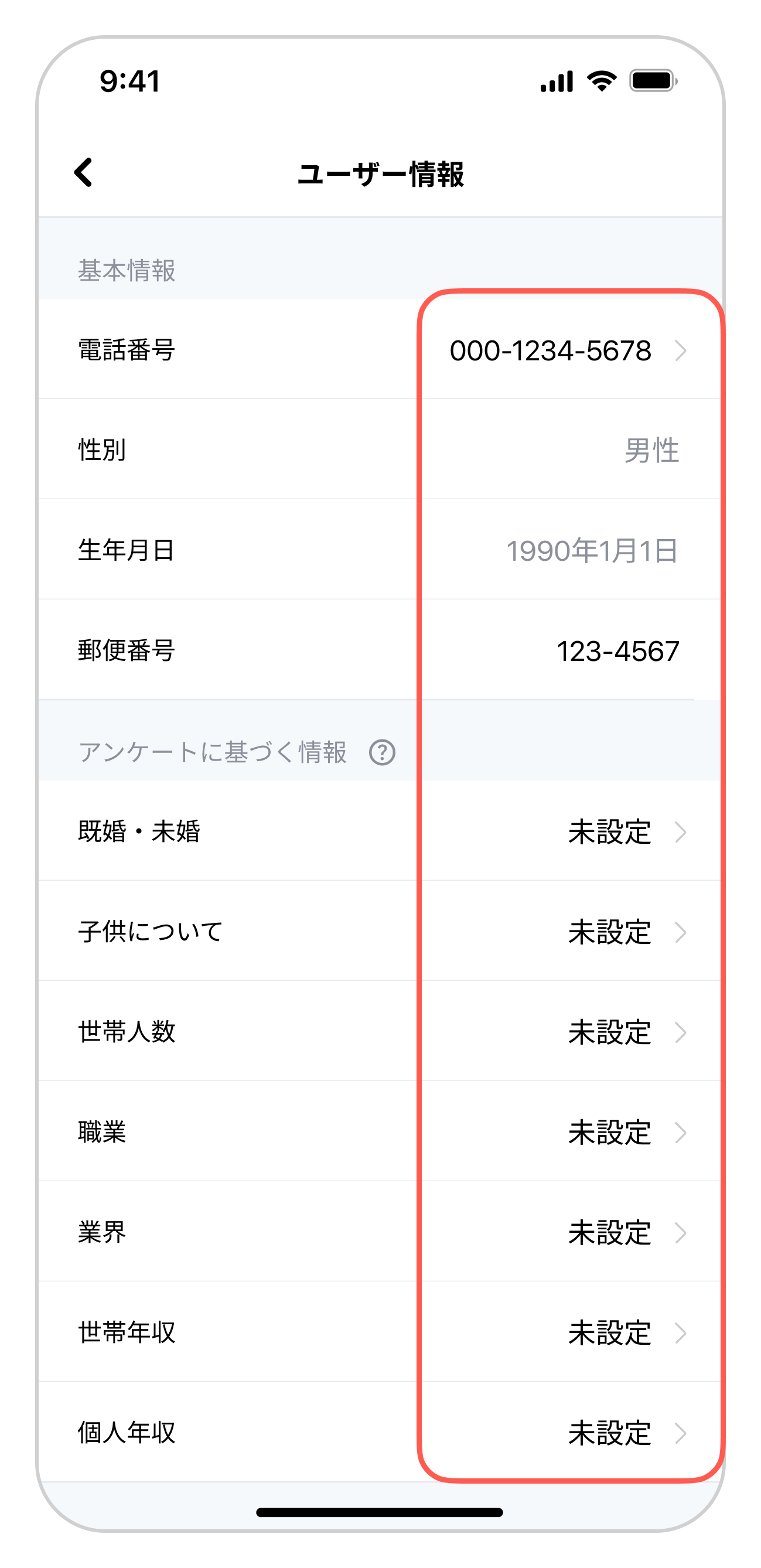Select the 業界 setting row
Screen dimensions: 761x1568
point(381,1233)
